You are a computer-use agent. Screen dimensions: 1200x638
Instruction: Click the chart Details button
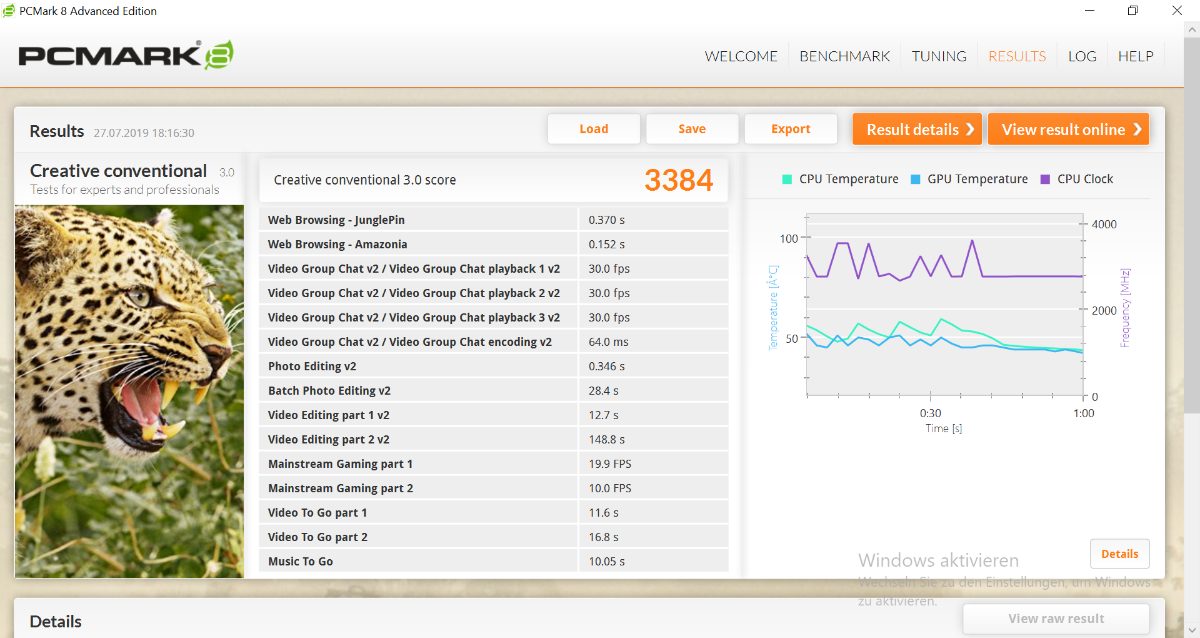[x=1119, y=553]
